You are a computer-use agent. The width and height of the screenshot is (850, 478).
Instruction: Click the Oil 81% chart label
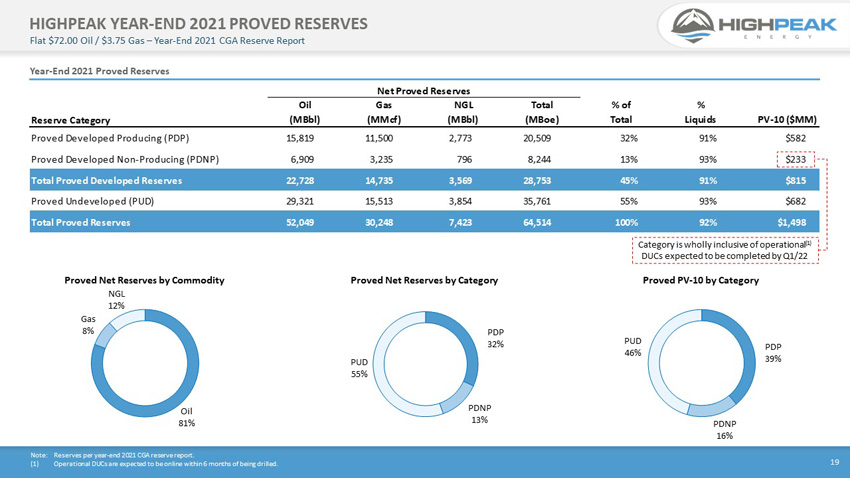(186, 417)
